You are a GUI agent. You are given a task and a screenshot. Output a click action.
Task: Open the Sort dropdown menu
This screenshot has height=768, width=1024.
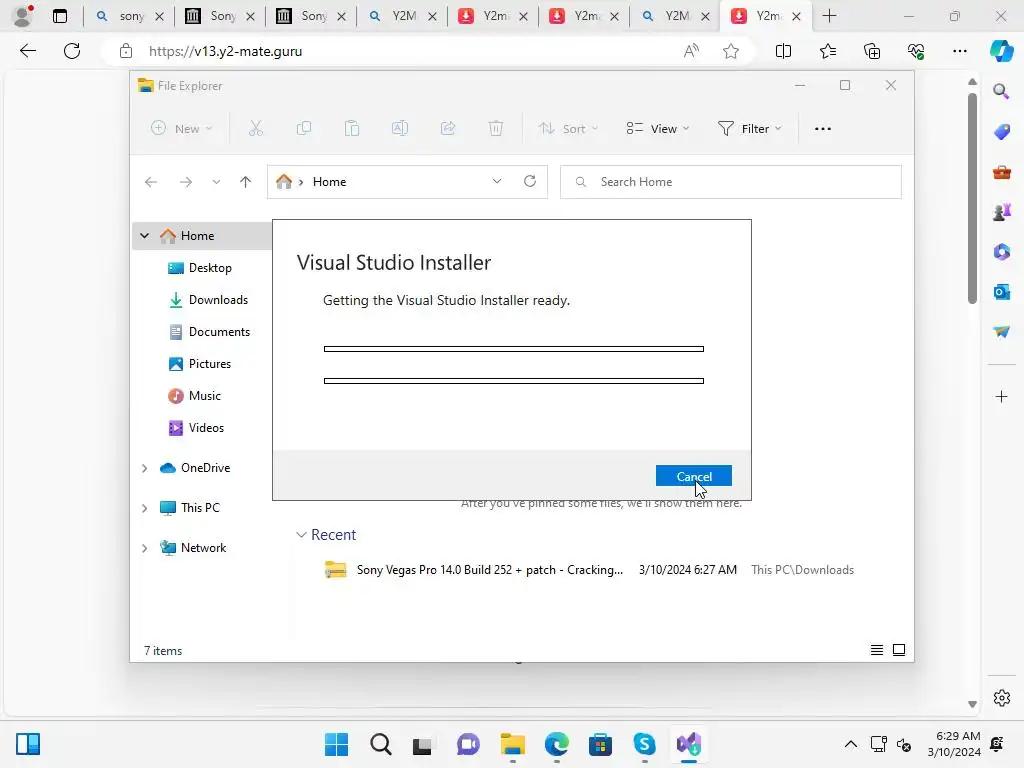[568, 129]
